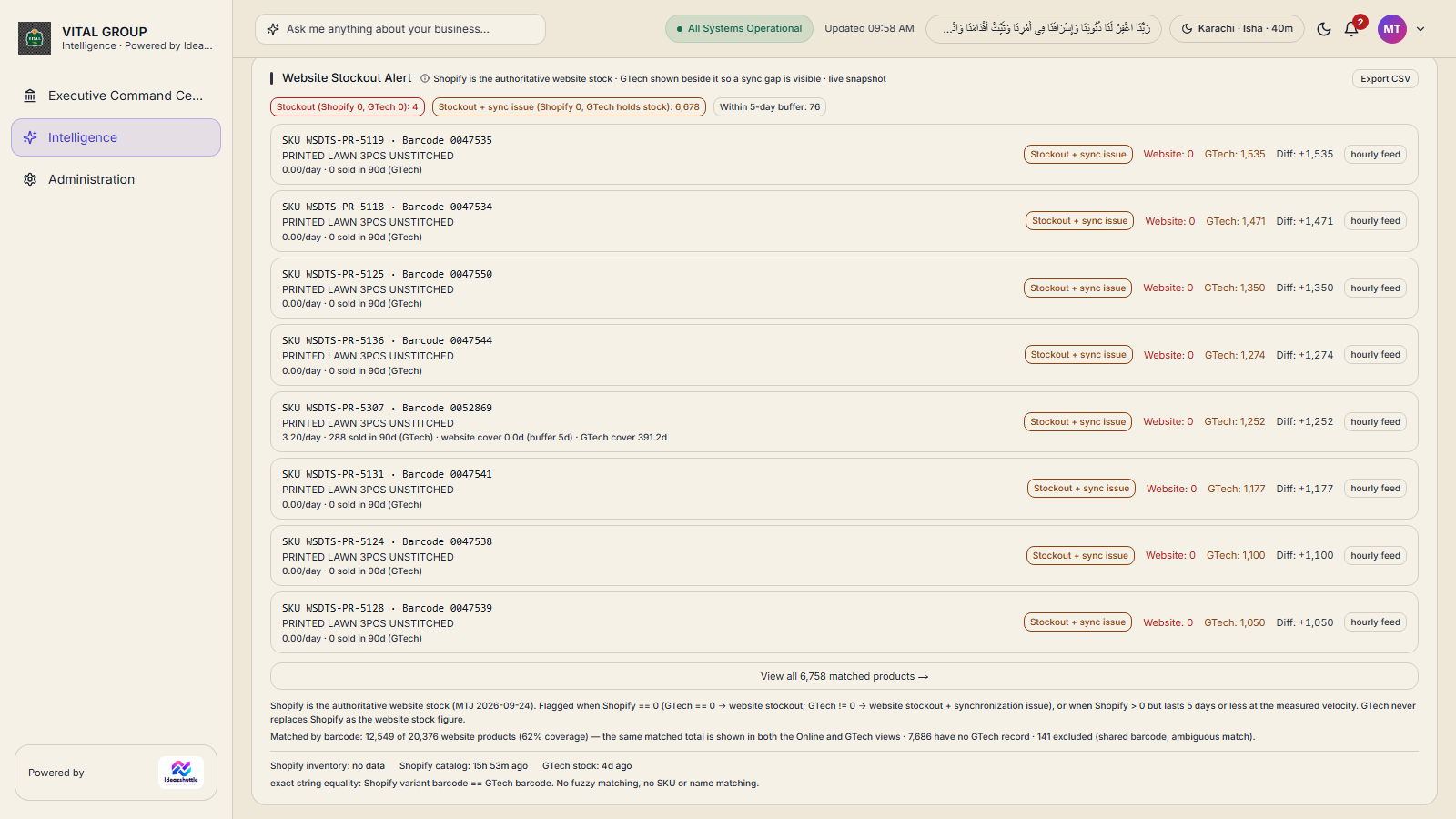Open notifications bell icon

click(x=1351, y=29)
